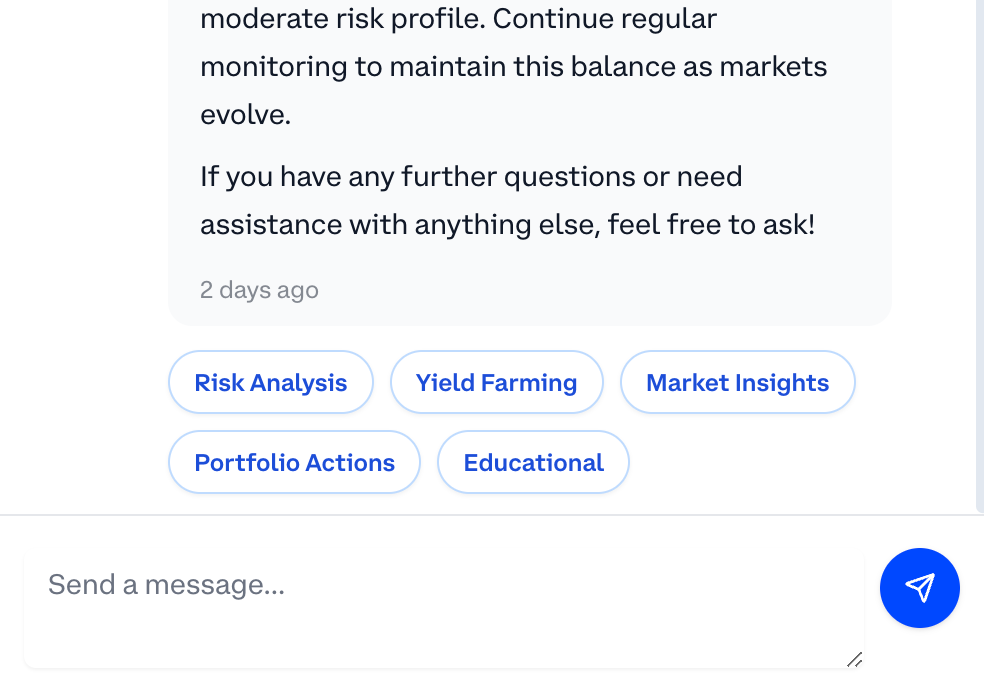Grab the textarea resize handle icon

click(855, 660)
